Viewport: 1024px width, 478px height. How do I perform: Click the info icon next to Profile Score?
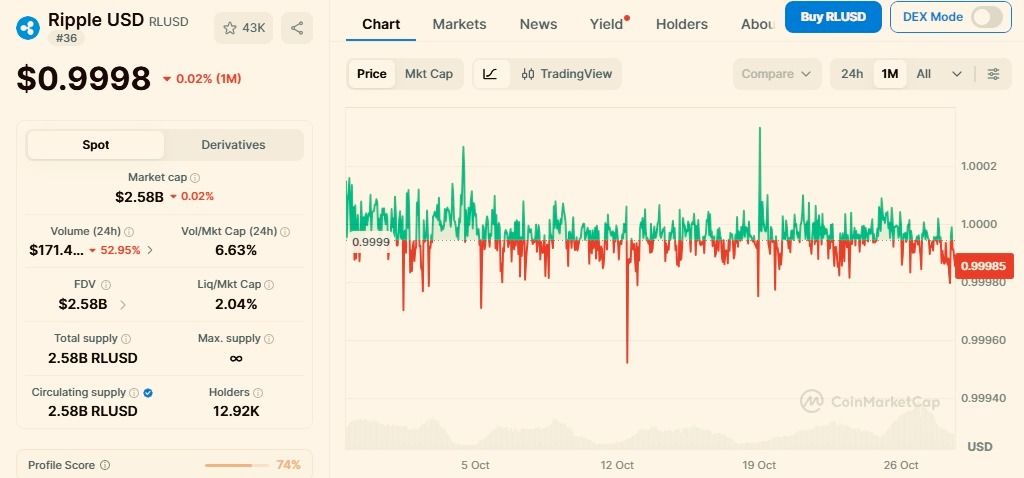[x=105, y=466]
